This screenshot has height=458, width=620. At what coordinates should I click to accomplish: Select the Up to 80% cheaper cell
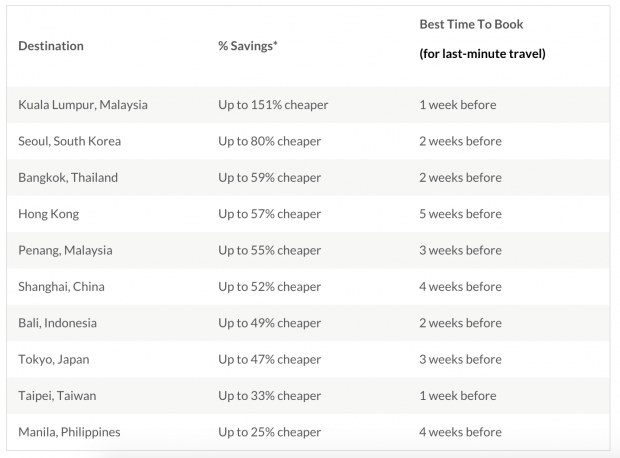(270, 141)
